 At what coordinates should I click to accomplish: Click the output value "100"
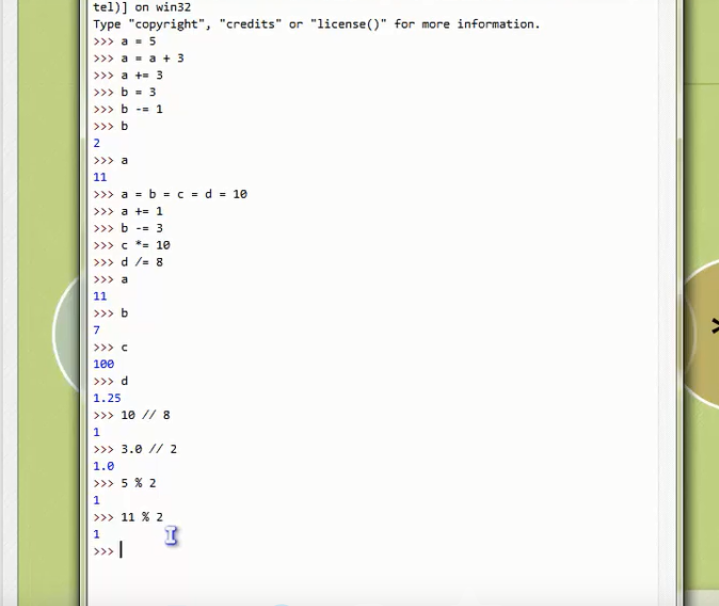(104, 364)
